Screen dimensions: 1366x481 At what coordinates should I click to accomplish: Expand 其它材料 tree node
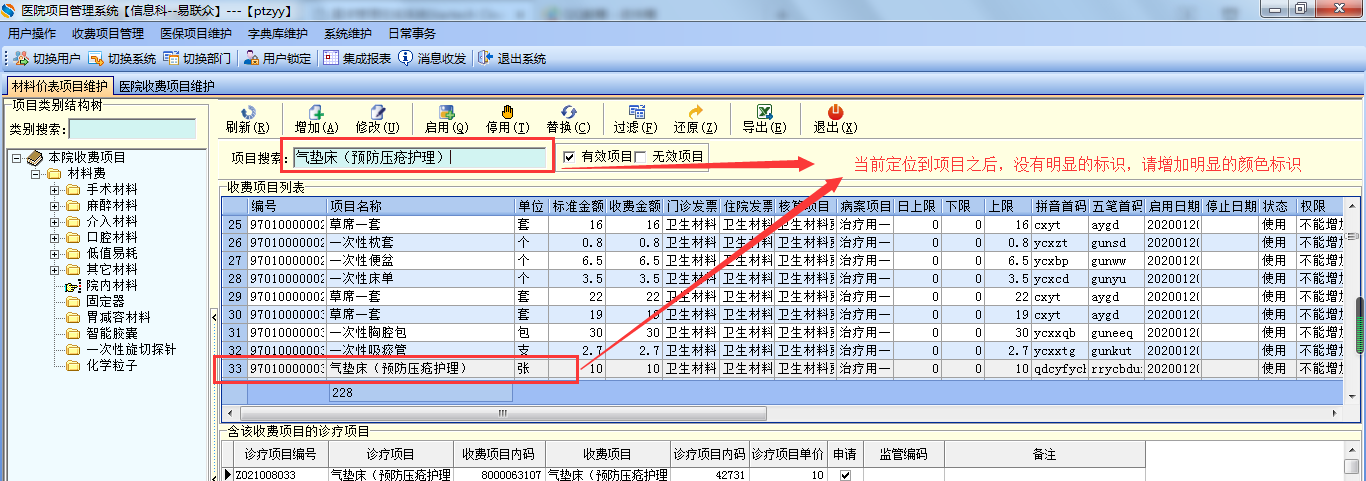[x=54, y=270]
